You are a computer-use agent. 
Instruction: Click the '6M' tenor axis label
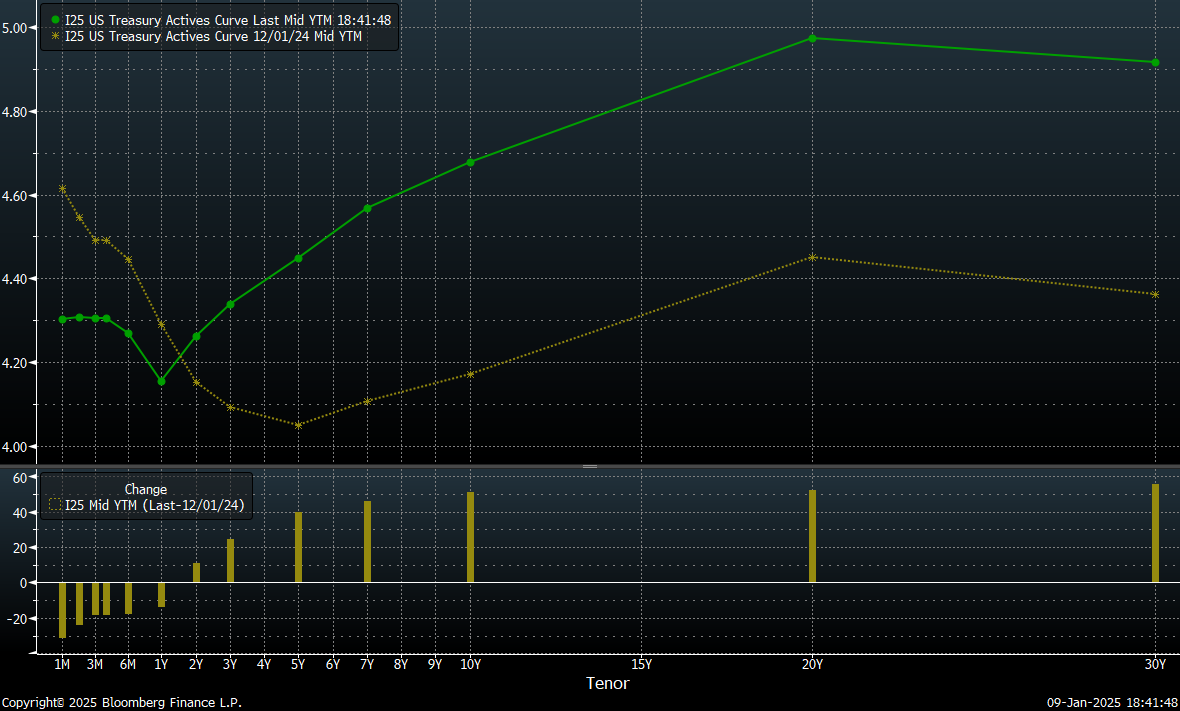tap(128, 664)
